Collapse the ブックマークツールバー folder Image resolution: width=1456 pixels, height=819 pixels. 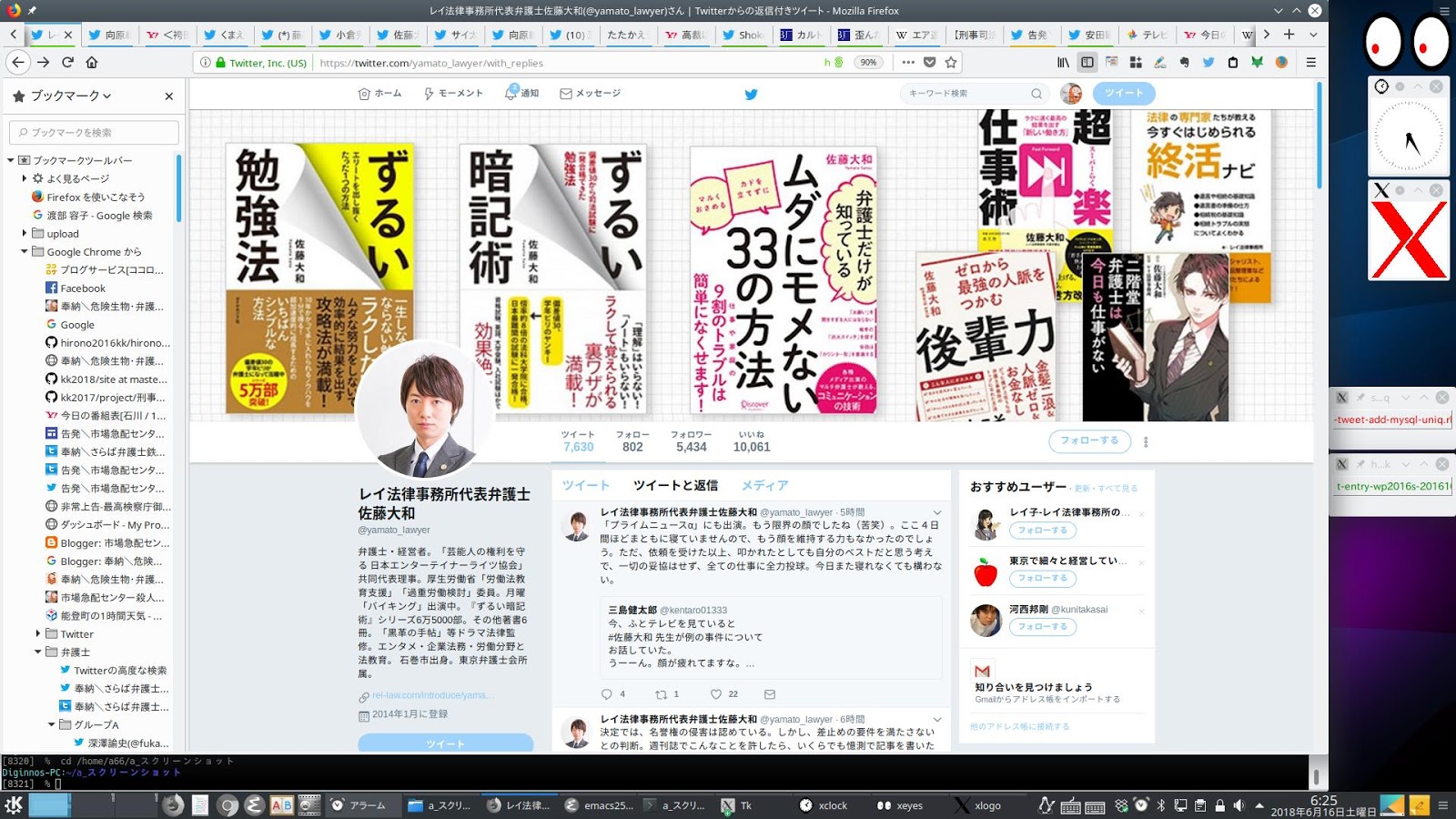click(11, 160)
